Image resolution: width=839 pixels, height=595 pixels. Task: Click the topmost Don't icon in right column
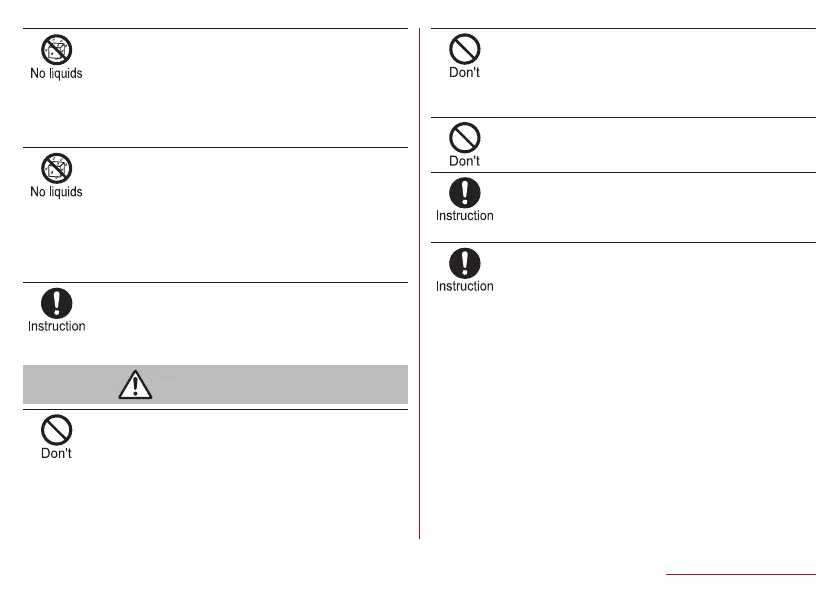[465, 50]
